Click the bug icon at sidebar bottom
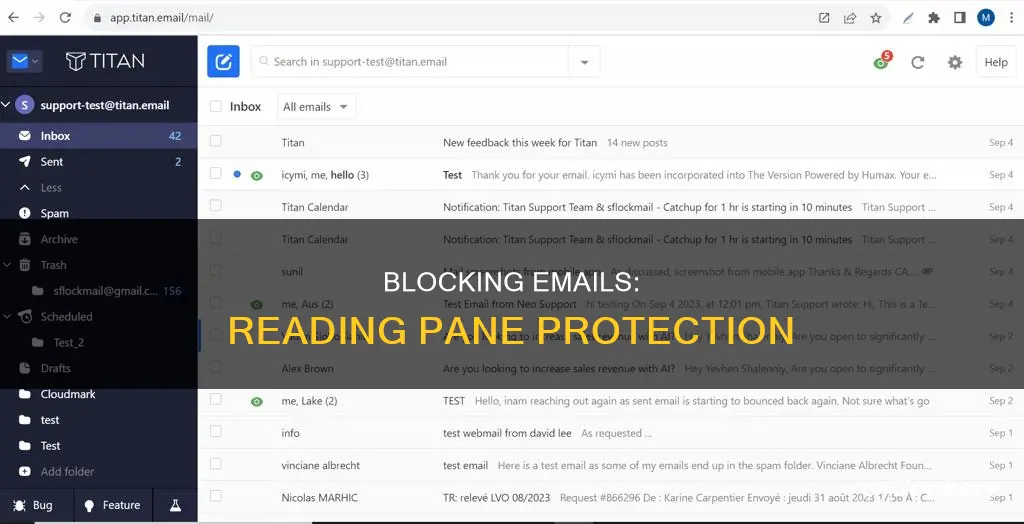 (x=19, y=505)
